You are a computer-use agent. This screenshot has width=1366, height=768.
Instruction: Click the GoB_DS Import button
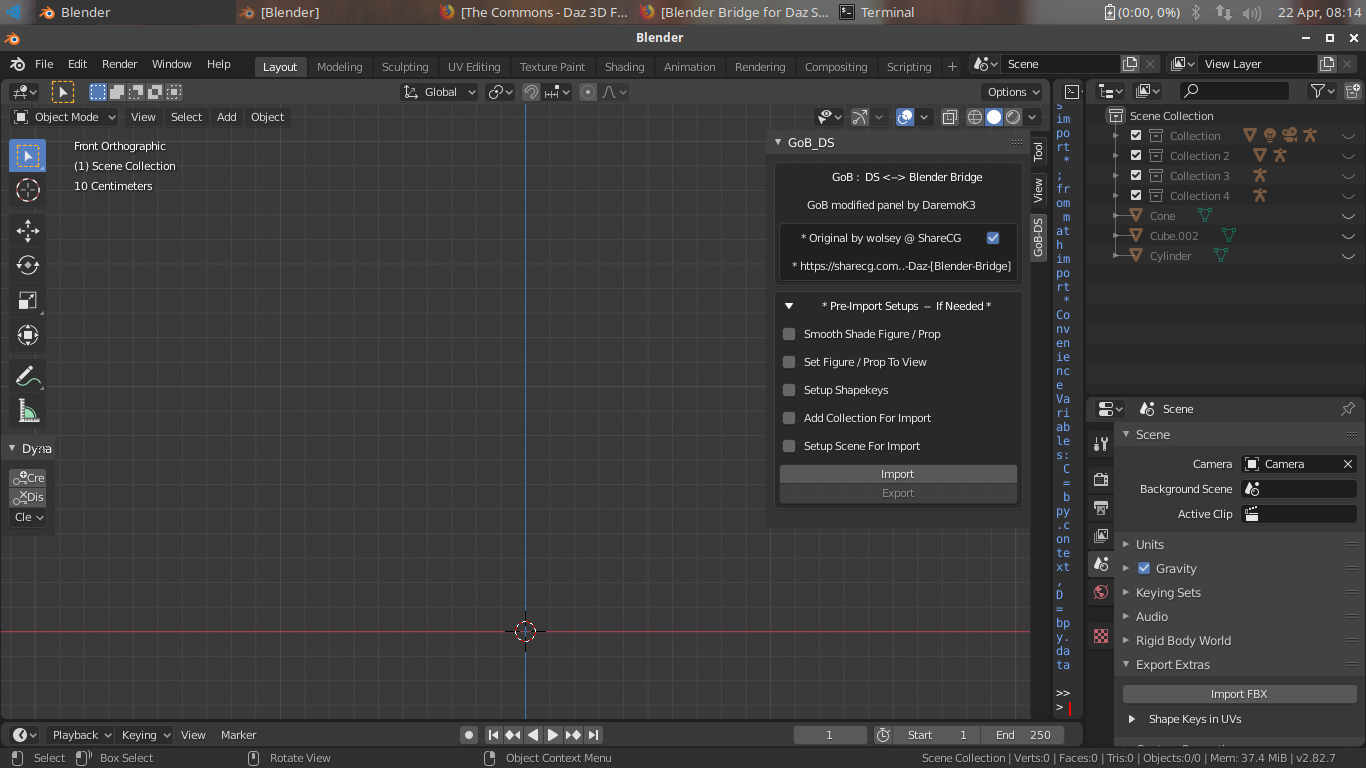click(x=898, y=474)
